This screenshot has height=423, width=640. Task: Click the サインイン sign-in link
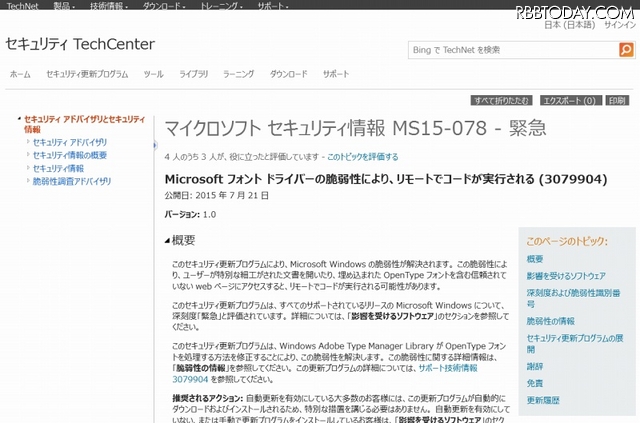tap(620, 24)
